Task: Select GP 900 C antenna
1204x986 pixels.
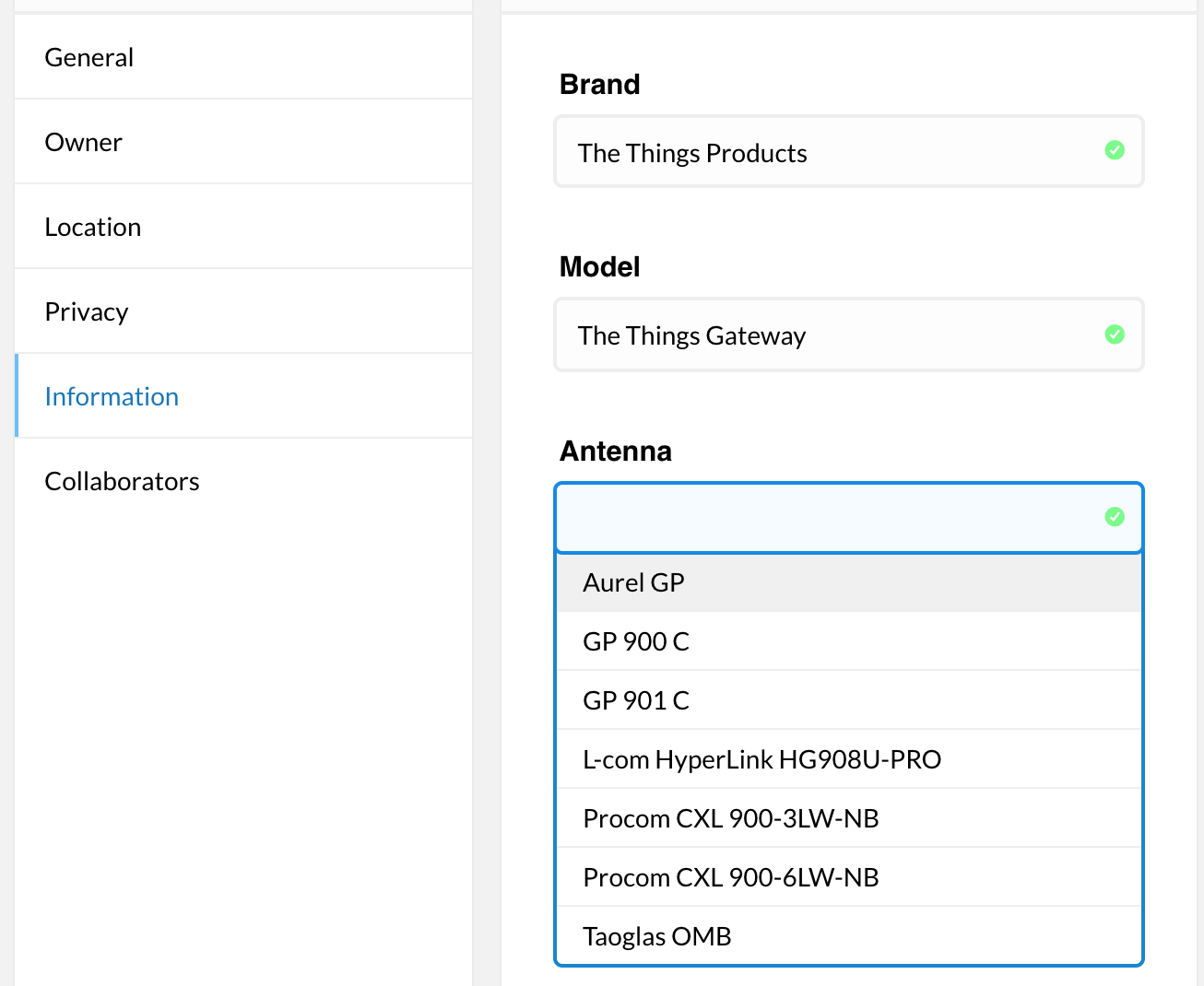Action: (849, 641)
